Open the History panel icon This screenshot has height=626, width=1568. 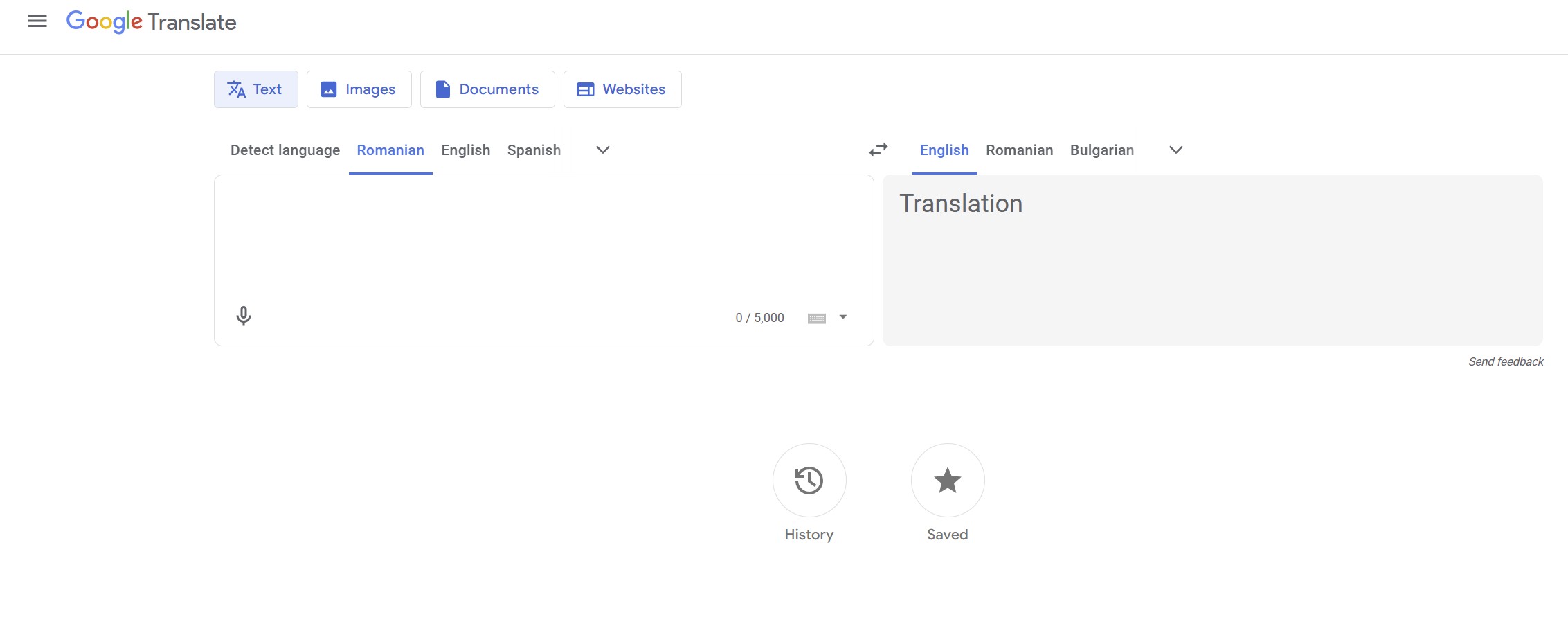(x=809, y=481)
